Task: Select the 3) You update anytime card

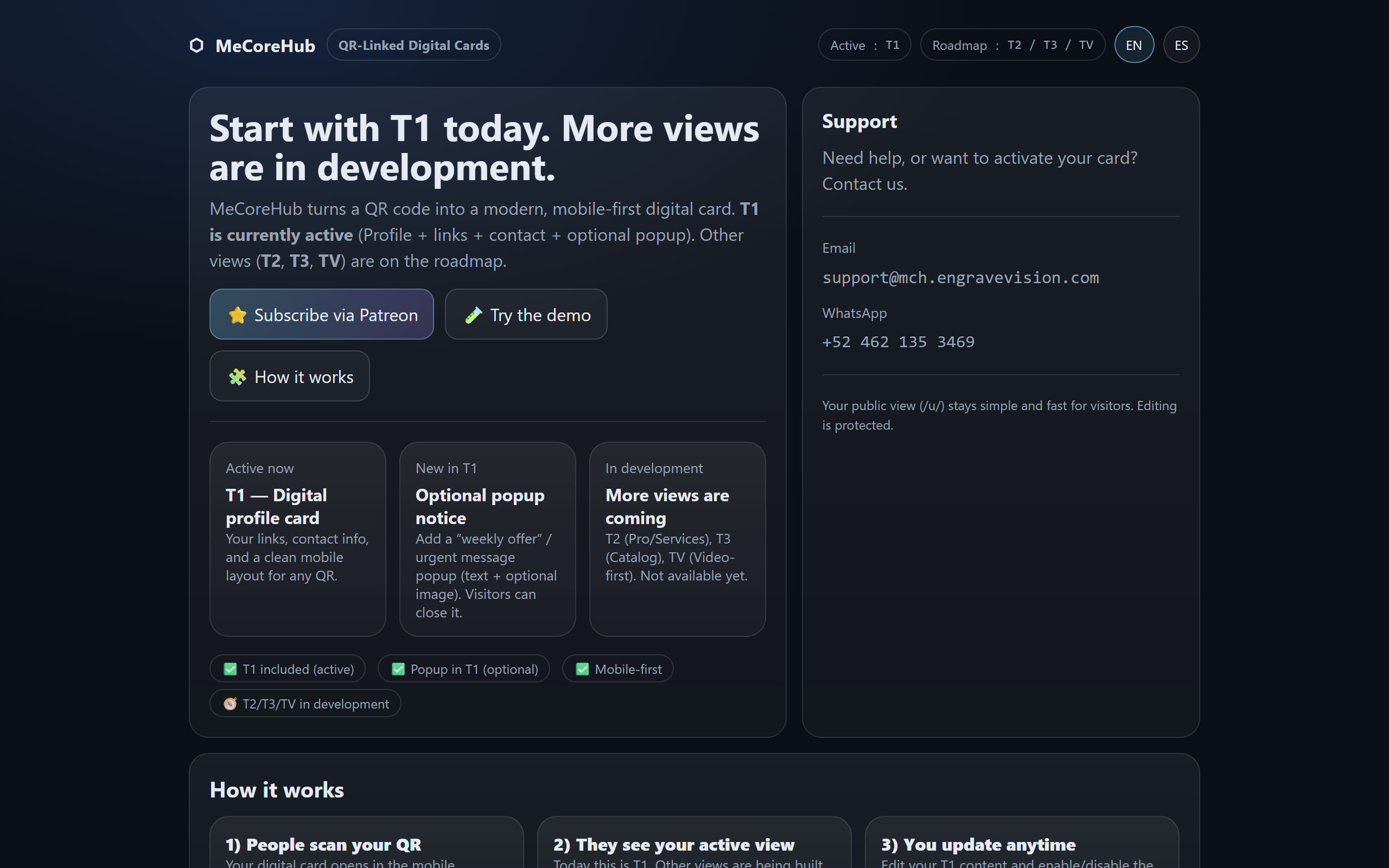Action: point(1022,842)
